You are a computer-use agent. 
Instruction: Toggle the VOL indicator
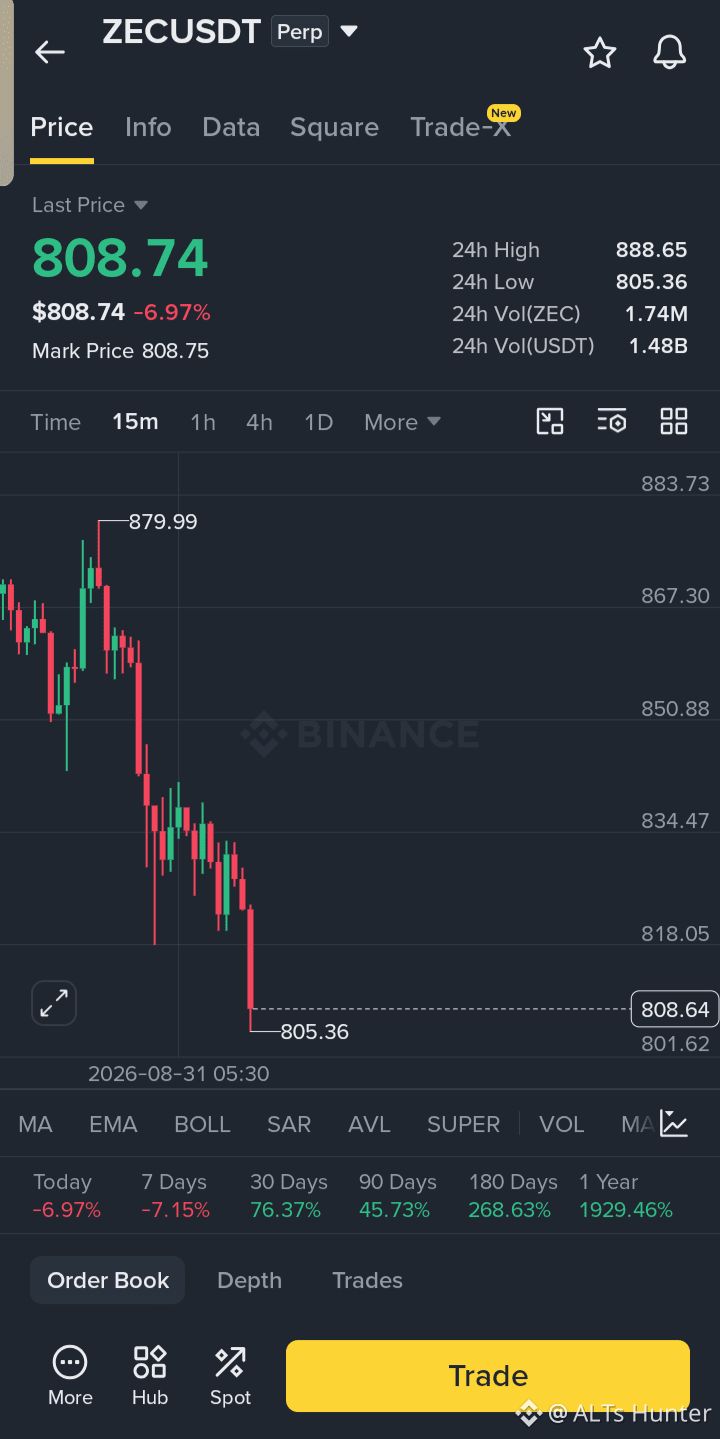(x=561, y=1124)
